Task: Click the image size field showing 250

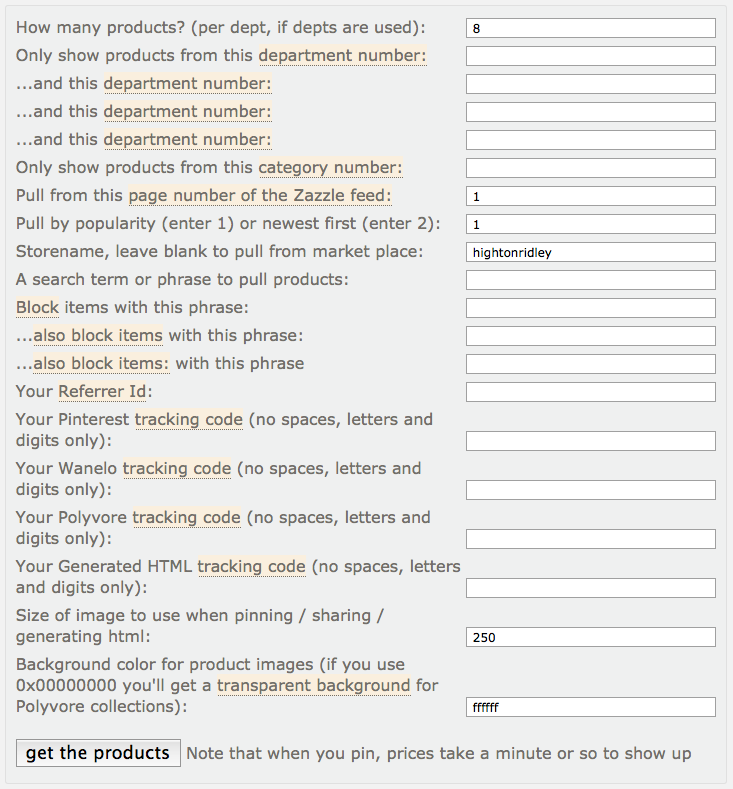Action: pyautogui.click(x=590, y=637)
